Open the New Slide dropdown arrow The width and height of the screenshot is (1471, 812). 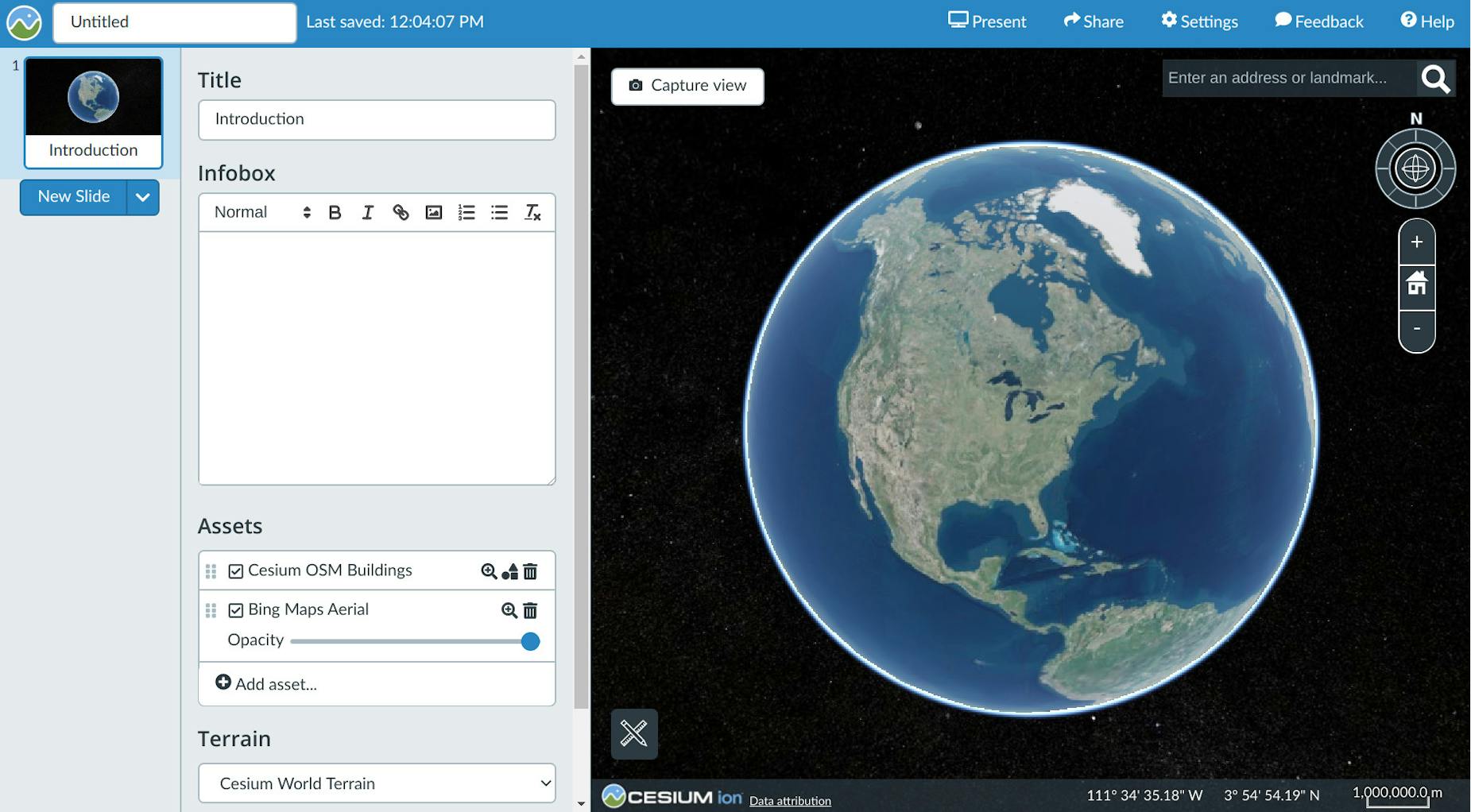tap(141, 197)
